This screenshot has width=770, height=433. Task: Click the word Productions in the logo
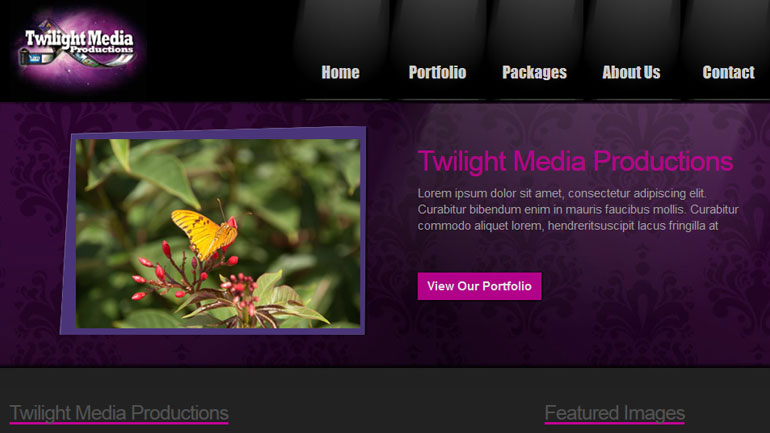(101, 50)
